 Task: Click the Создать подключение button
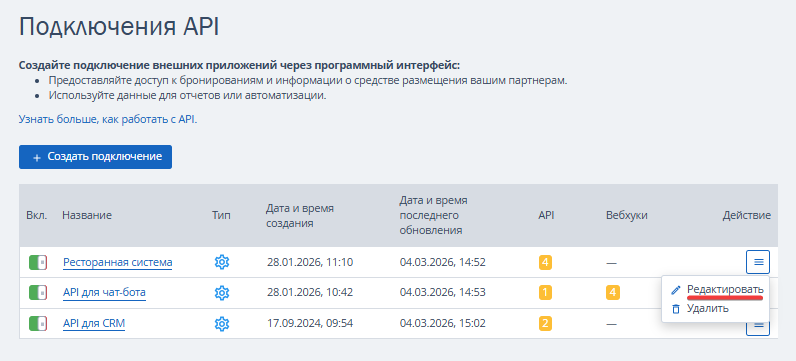[x=95, y=157]
